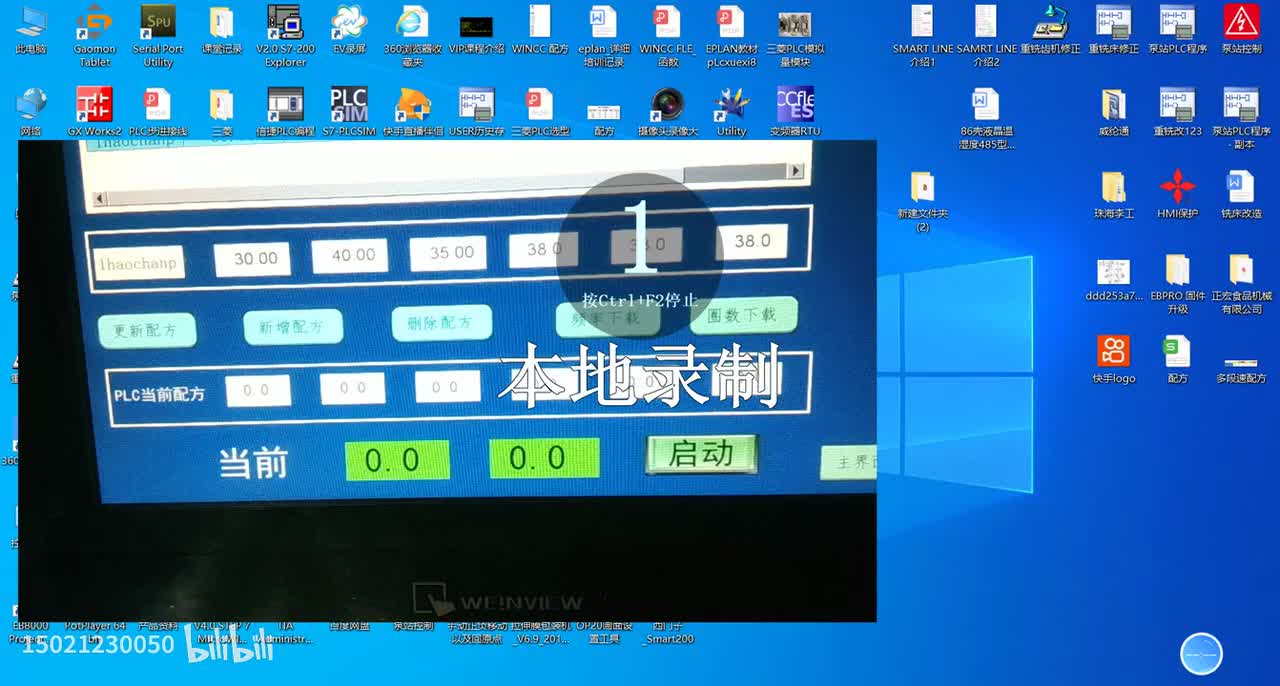Launch Gaomon Tablet shortcut
The height and width of the screenshot is (686, 1280).
click(95, 36)
